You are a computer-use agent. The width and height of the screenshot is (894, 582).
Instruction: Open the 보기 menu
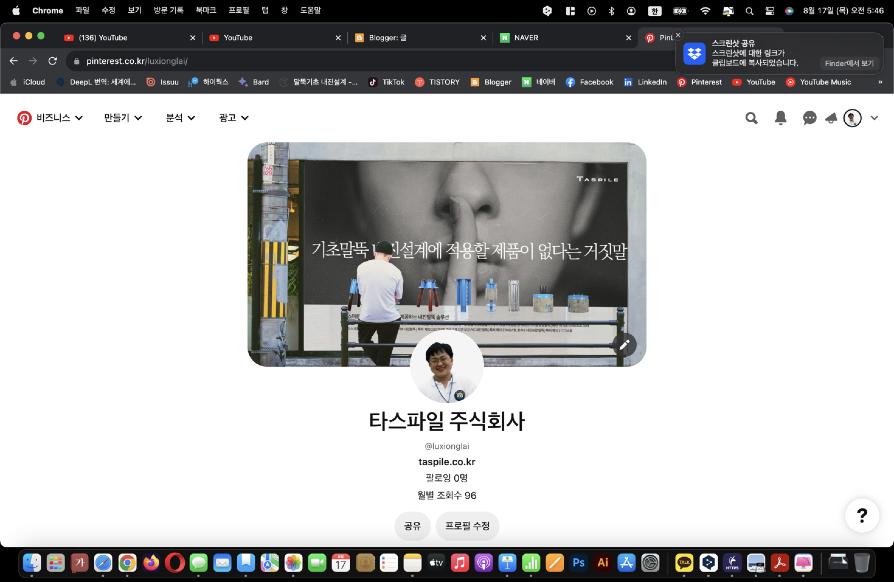(x=135, y=10)
